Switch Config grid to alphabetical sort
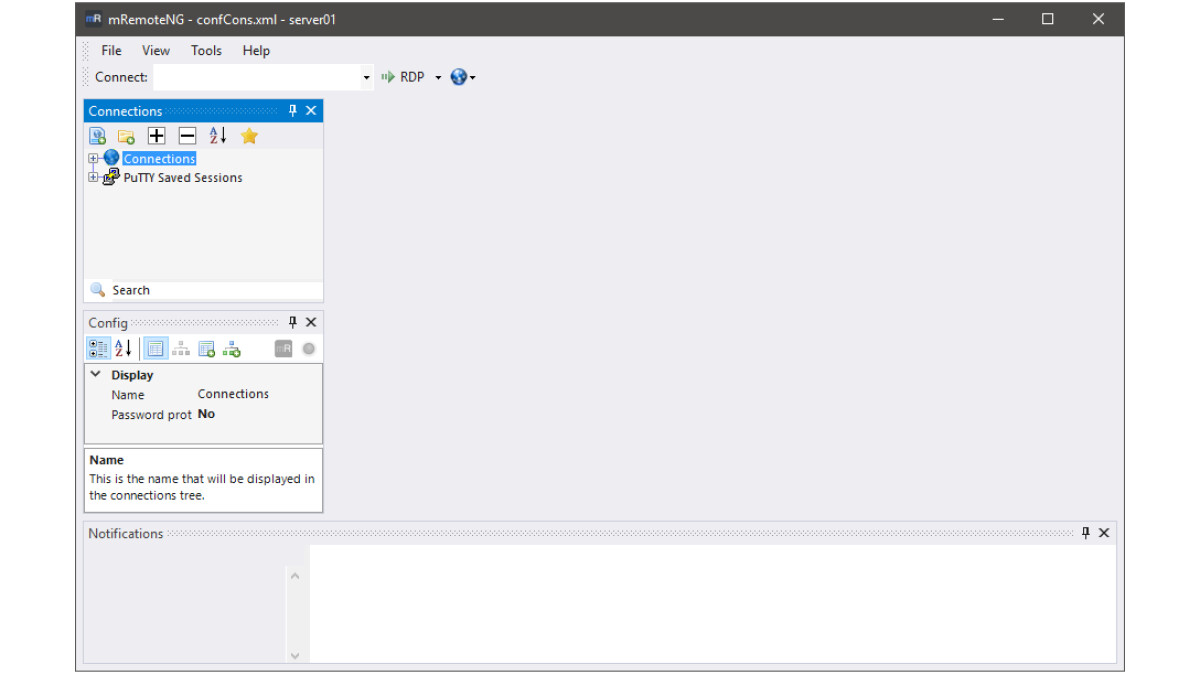1200x675 pixels. [x=123, y=349]
